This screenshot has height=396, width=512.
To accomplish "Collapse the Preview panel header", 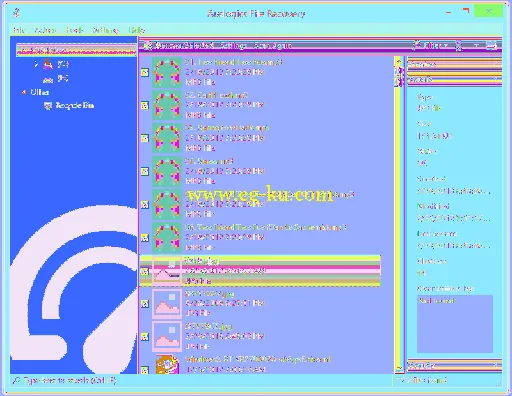I will [454, 64].
